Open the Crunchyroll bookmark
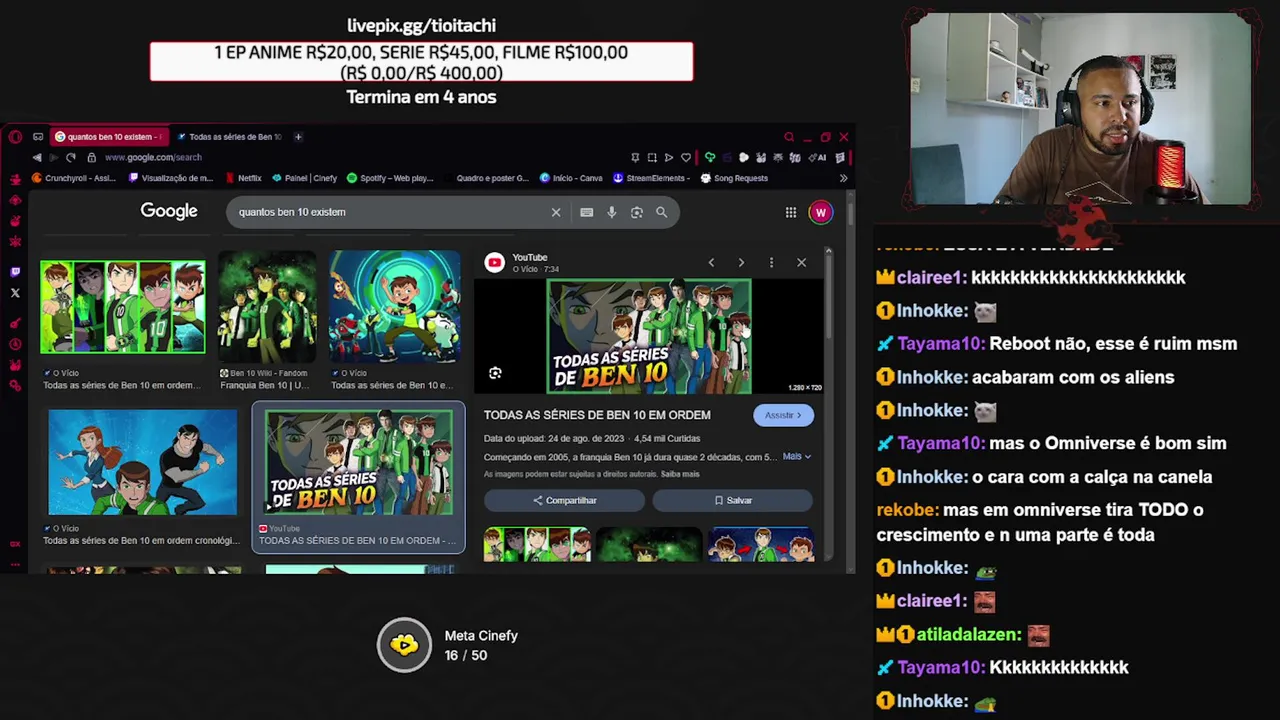 point(75,178)
